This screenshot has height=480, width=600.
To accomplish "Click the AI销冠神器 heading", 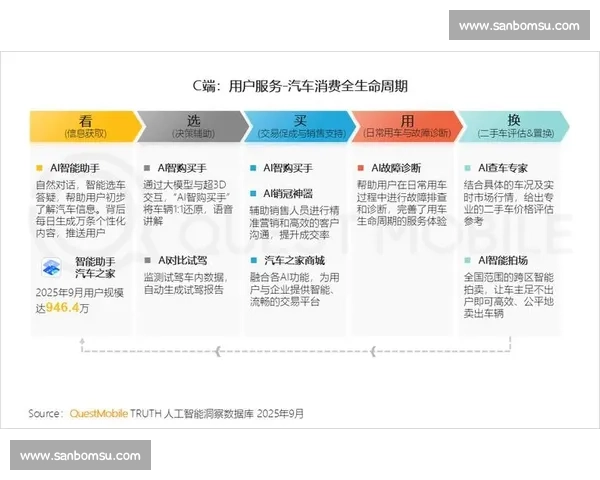I will pyautogui.click(x=288, y=194).
